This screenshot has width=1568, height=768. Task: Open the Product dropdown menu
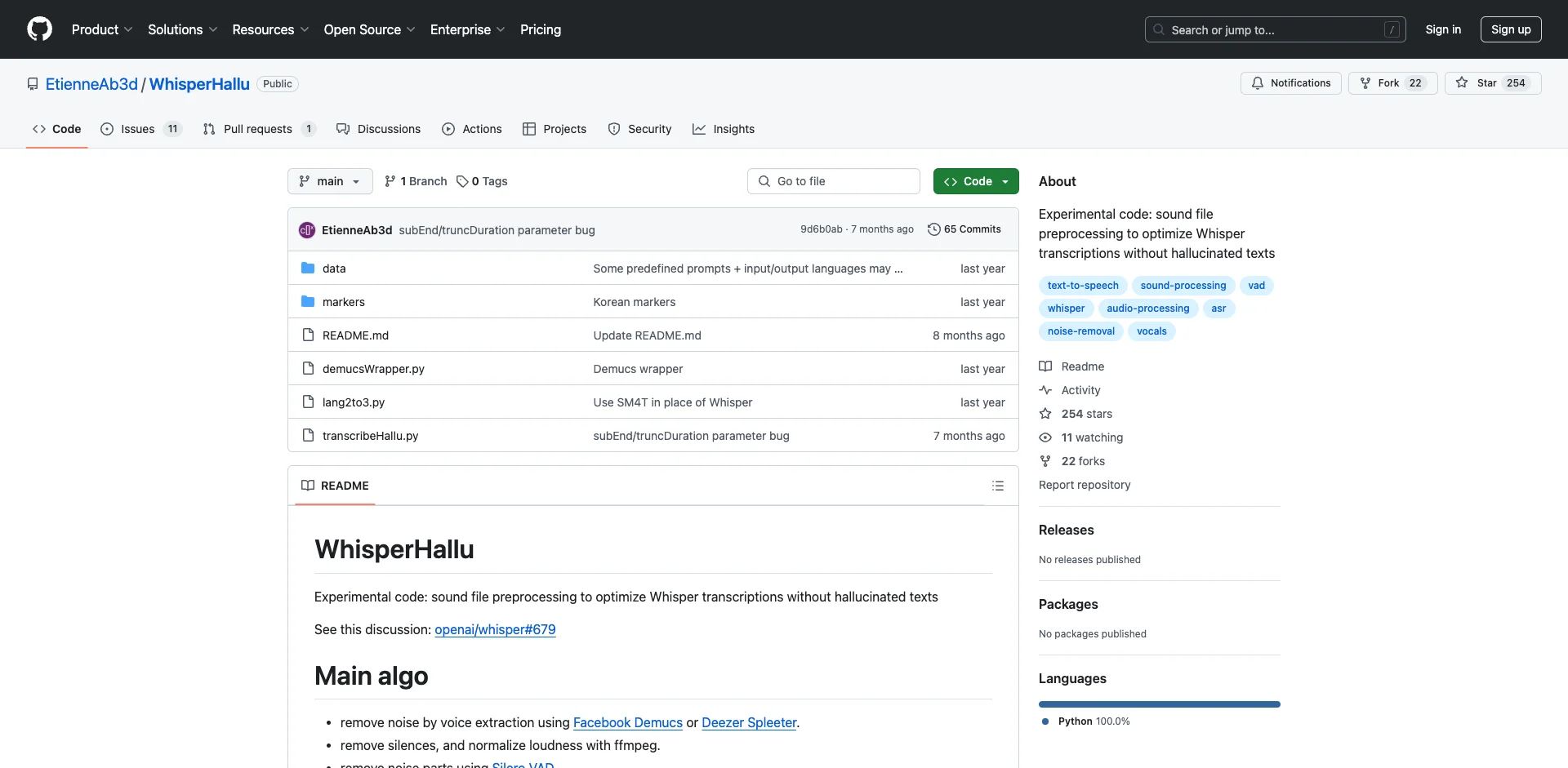pos(102,29)
